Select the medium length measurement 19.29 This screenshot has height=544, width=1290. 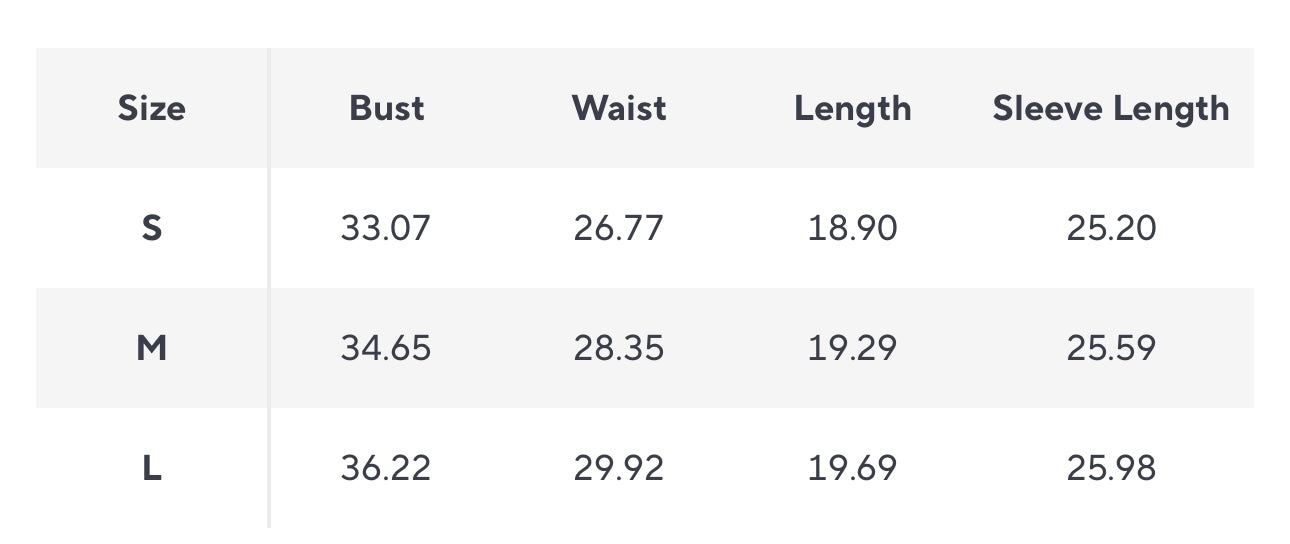(x=852, y=348)
